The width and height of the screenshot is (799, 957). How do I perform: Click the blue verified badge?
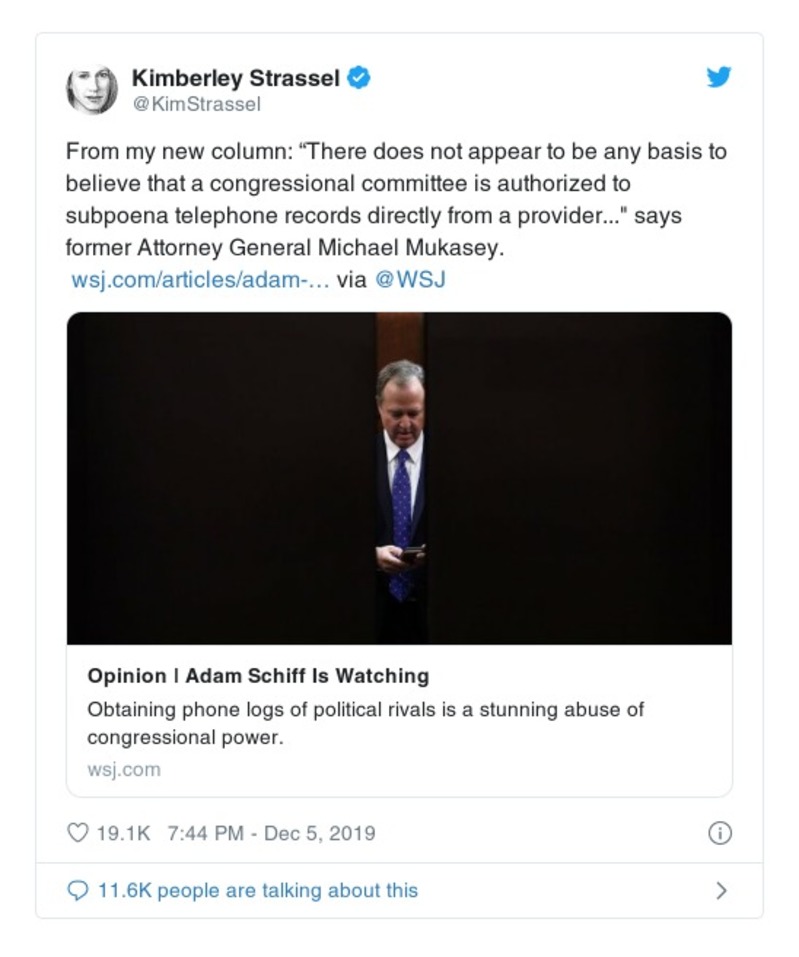point(359,78)
